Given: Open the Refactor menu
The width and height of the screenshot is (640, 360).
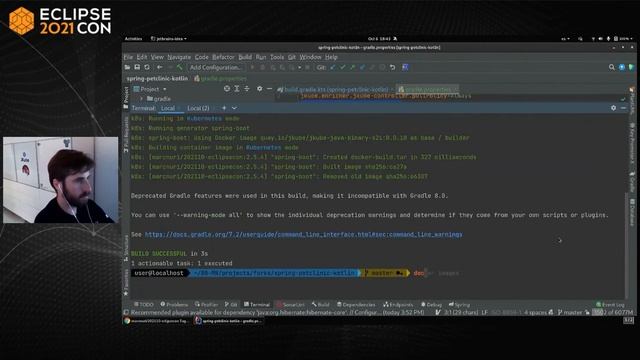Looking at the screenshot, I should click(x=223, y=57).
